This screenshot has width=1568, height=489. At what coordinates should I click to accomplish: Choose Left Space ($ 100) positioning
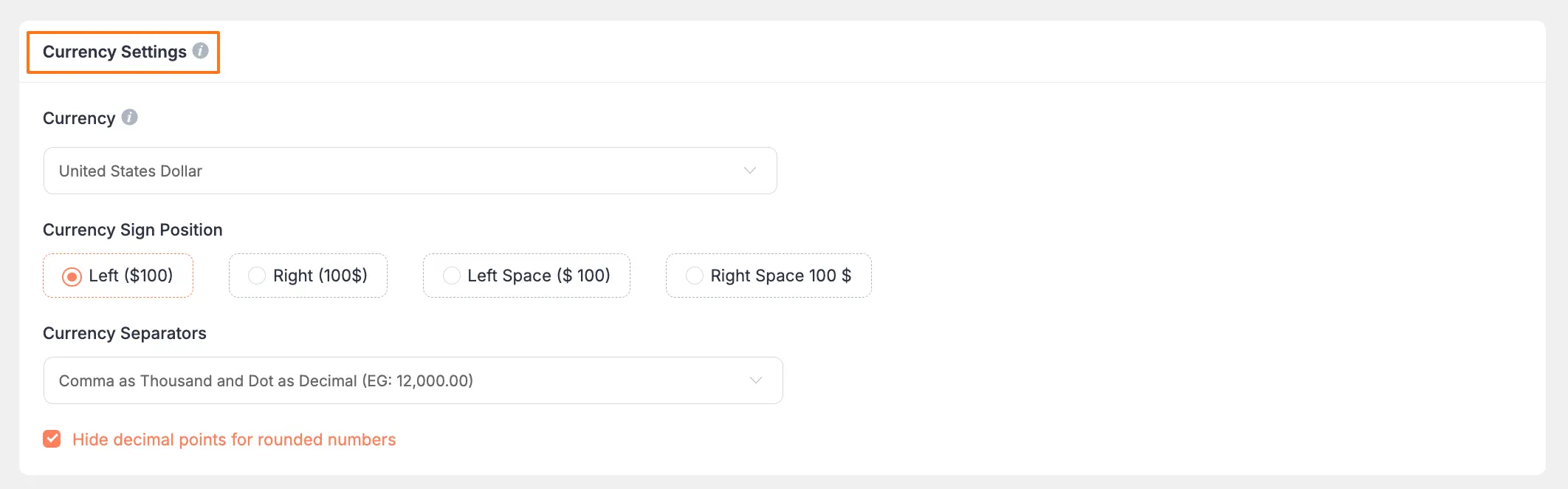point(526,276)
